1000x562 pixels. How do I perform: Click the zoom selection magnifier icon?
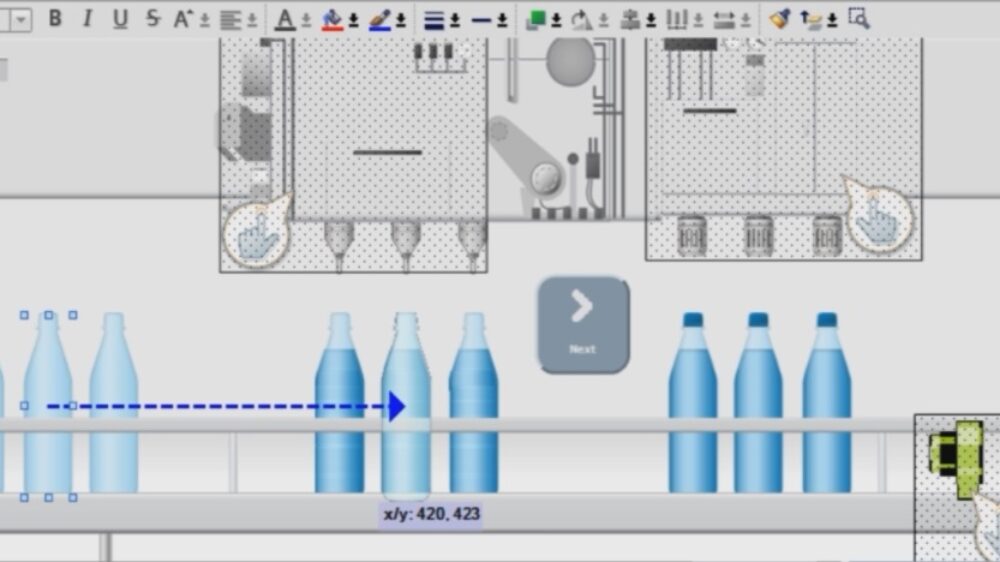click(859, 18)
